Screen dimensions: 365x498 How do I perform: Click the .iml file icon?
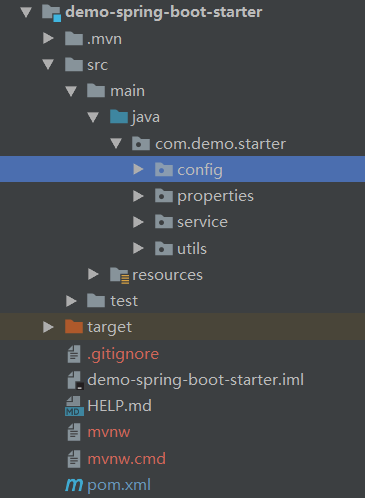(75, 380)
